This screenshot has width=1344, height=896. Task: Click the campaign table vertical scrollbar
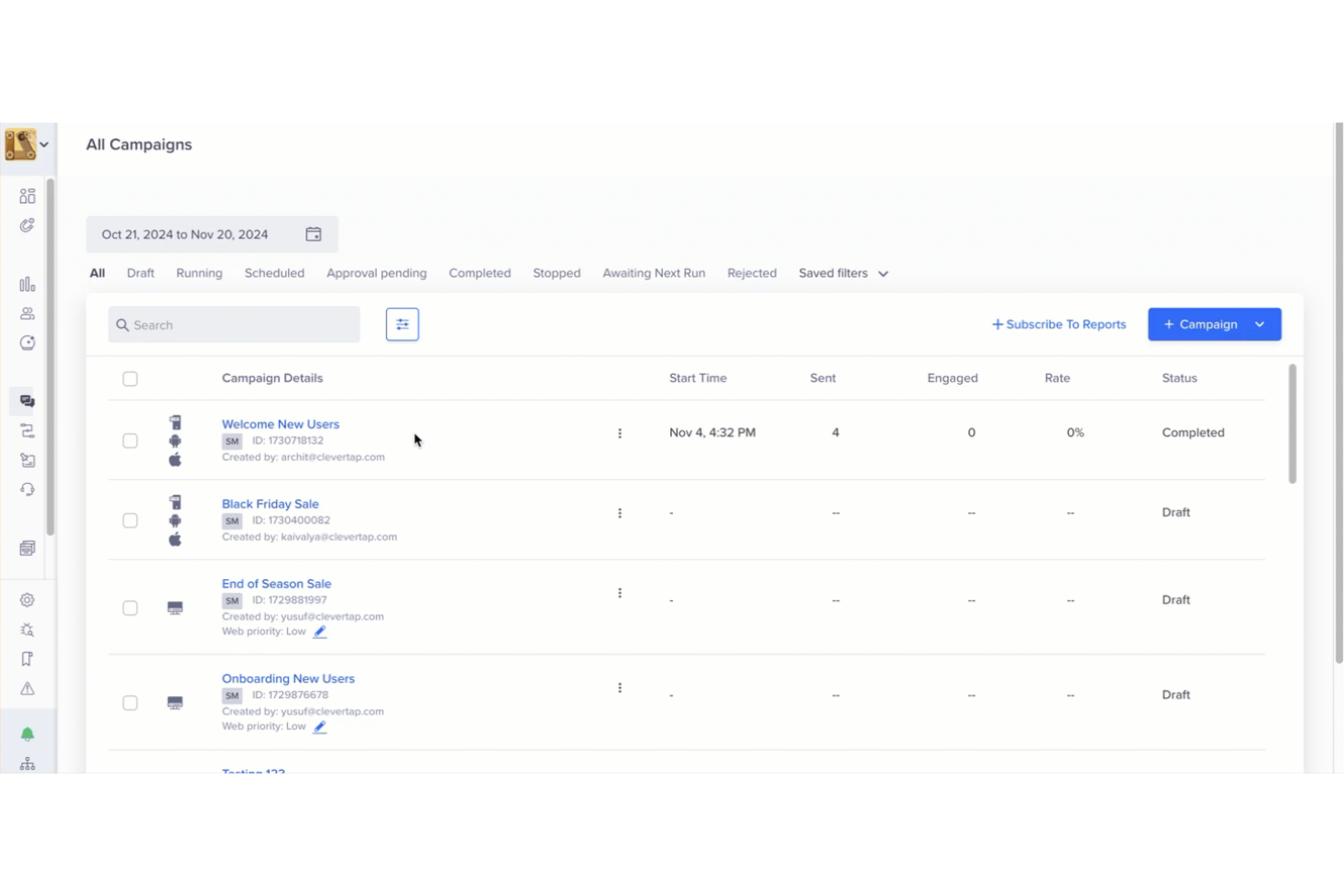1292,424
